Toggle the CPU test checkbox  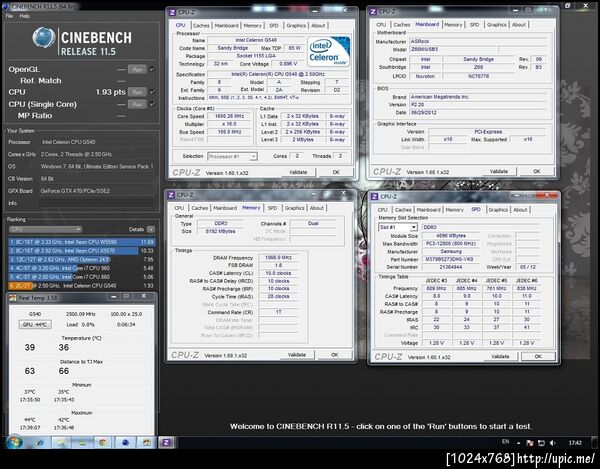point(152,92)
